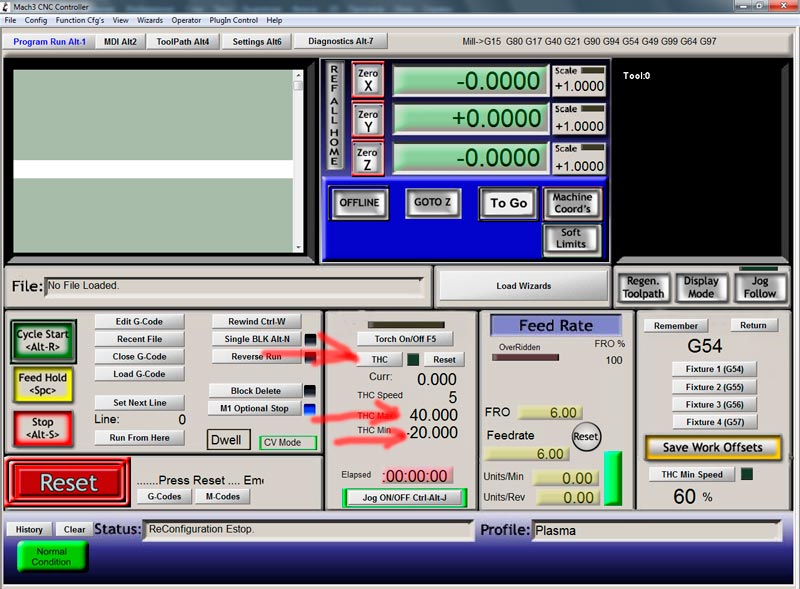Viewport: 800px width, 589px height.
Task: Click the REF ALL HOME vertical button
Action: pos(334,115)
